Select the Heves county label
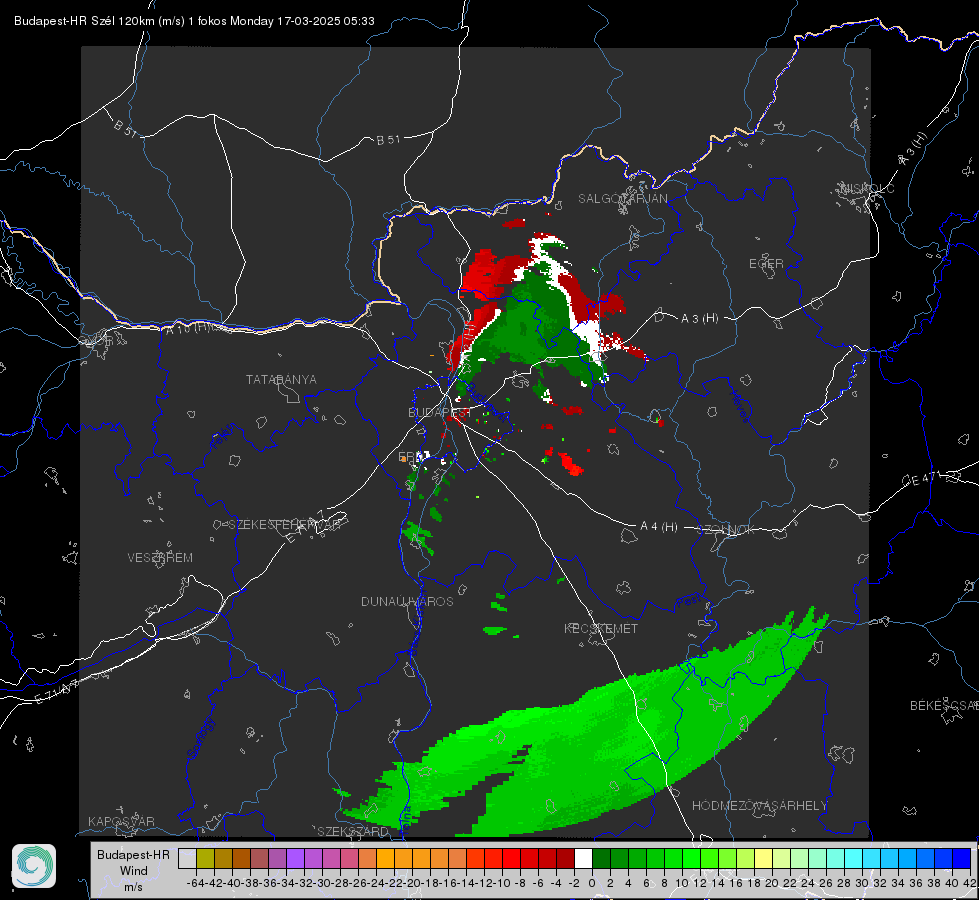This screenshot has width=979, height=900. click(740, 407)
